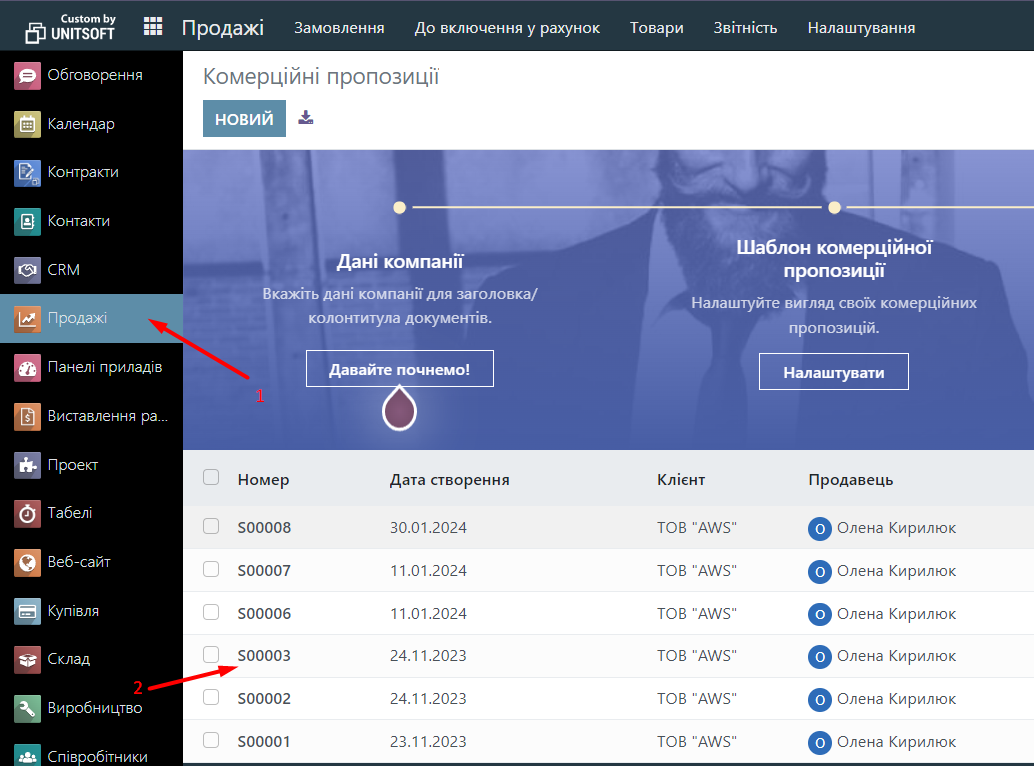The width and height of the screenshot is (1034, 766).
Task: Launch the CRM app icon
Action: [x=27, y=270]
